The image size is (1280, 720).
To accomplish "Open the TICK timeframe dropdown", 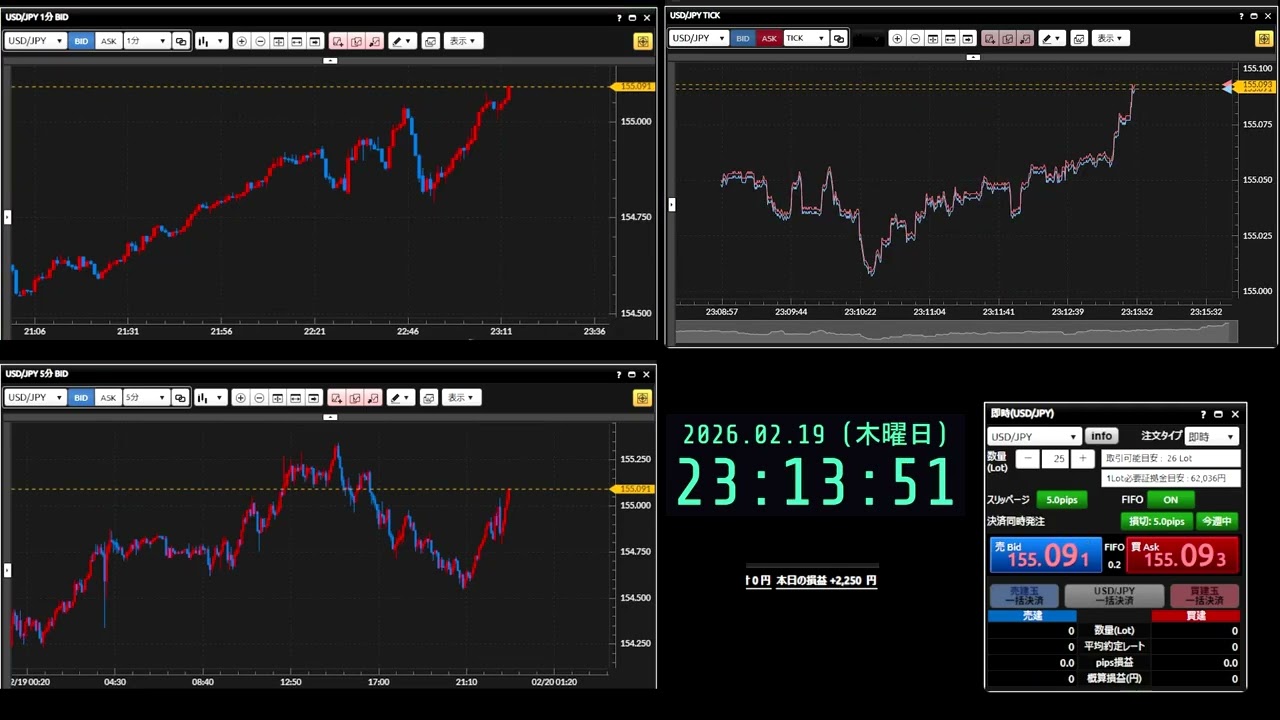I will pos(805,38).
